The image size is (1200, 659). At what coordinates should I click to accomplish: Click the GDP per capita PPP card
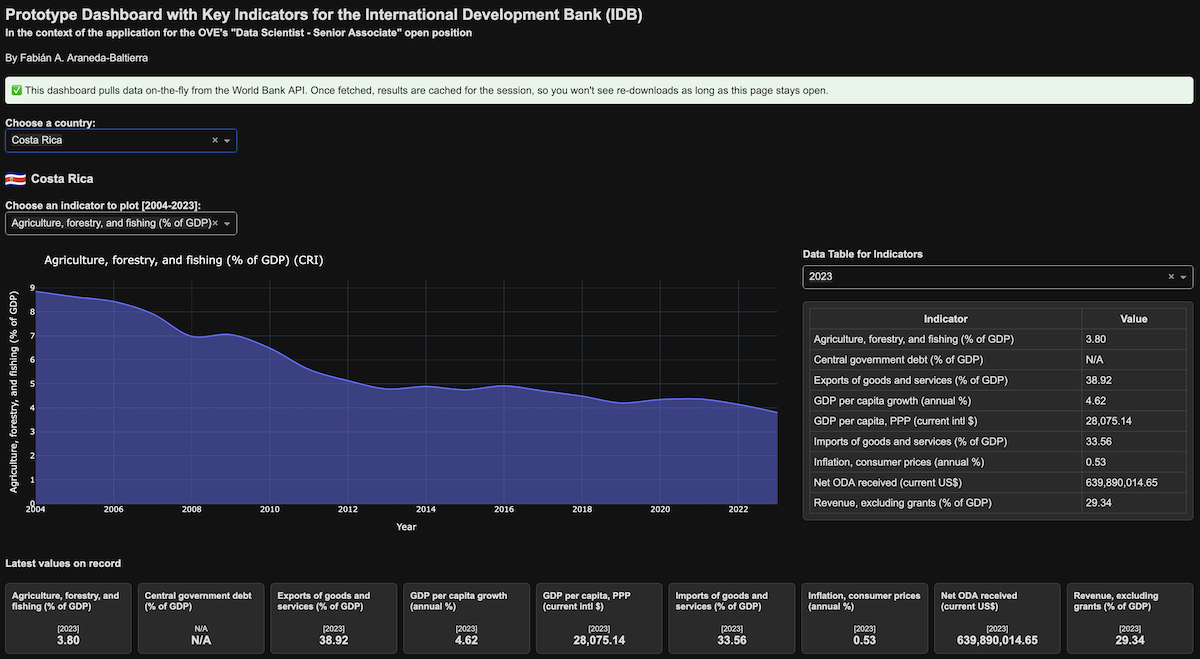599,618
